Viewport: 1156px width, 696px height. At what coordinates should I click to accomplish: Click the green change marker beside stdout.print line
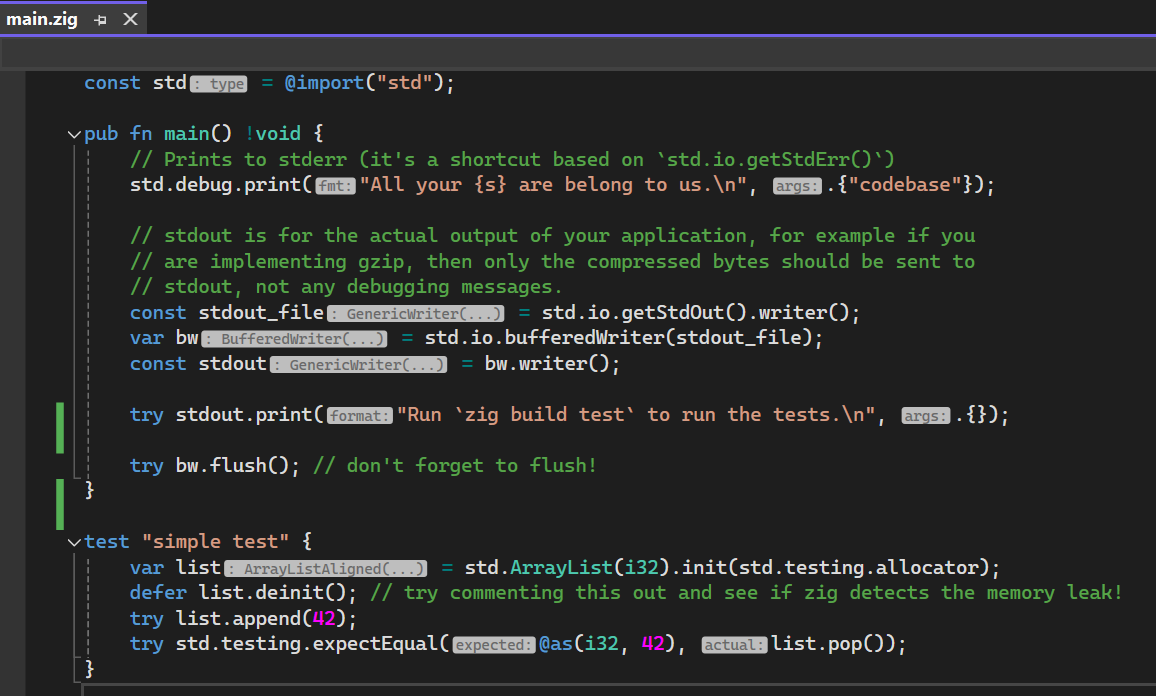pos(60,415)
